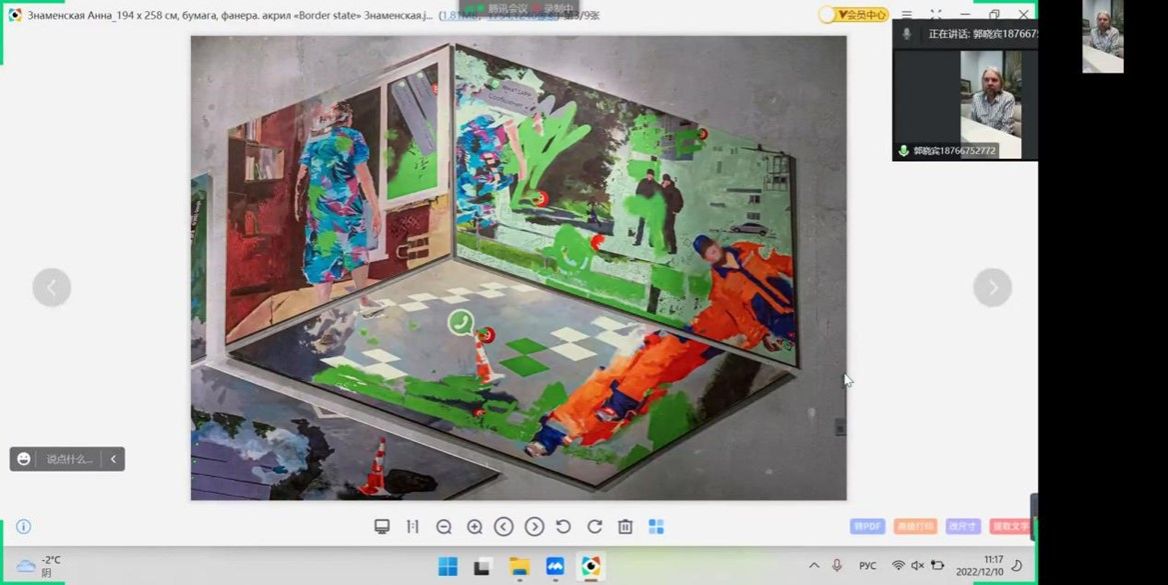Viewport: 1168px width, 585px height.
Task: Click the microphone icon beside 正在讲话
Action: [907, 34]
